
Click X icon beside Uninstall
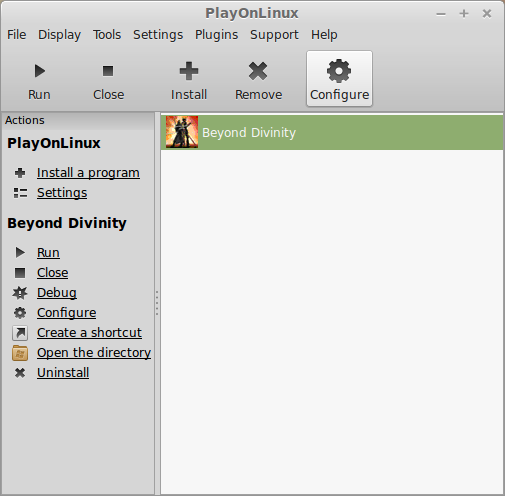click(x=20, y=373)
